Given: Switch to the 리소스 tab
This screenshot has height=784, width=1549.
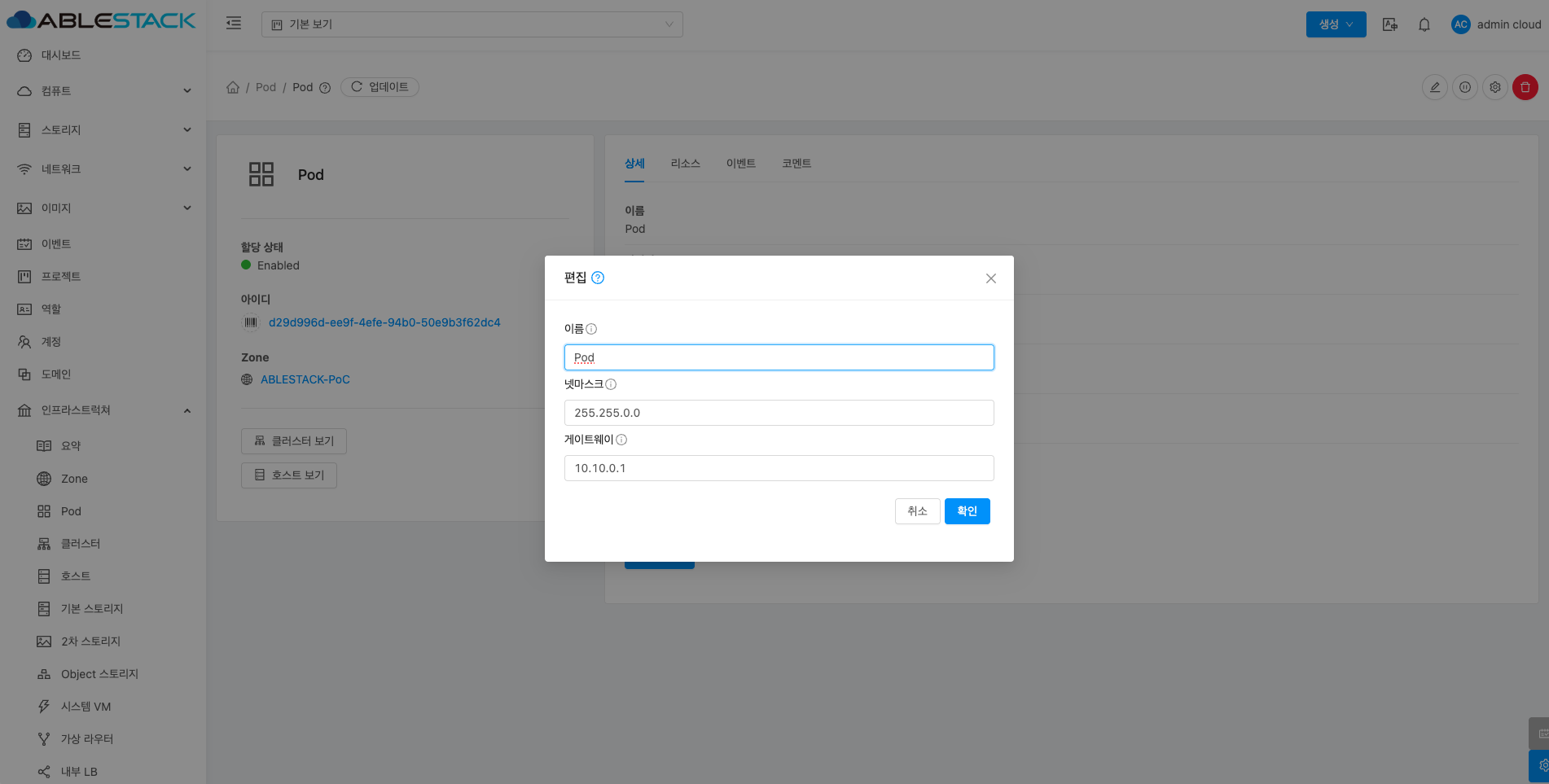Looking at the screenshot, I should pyautogui.click(x=685, y=164).
